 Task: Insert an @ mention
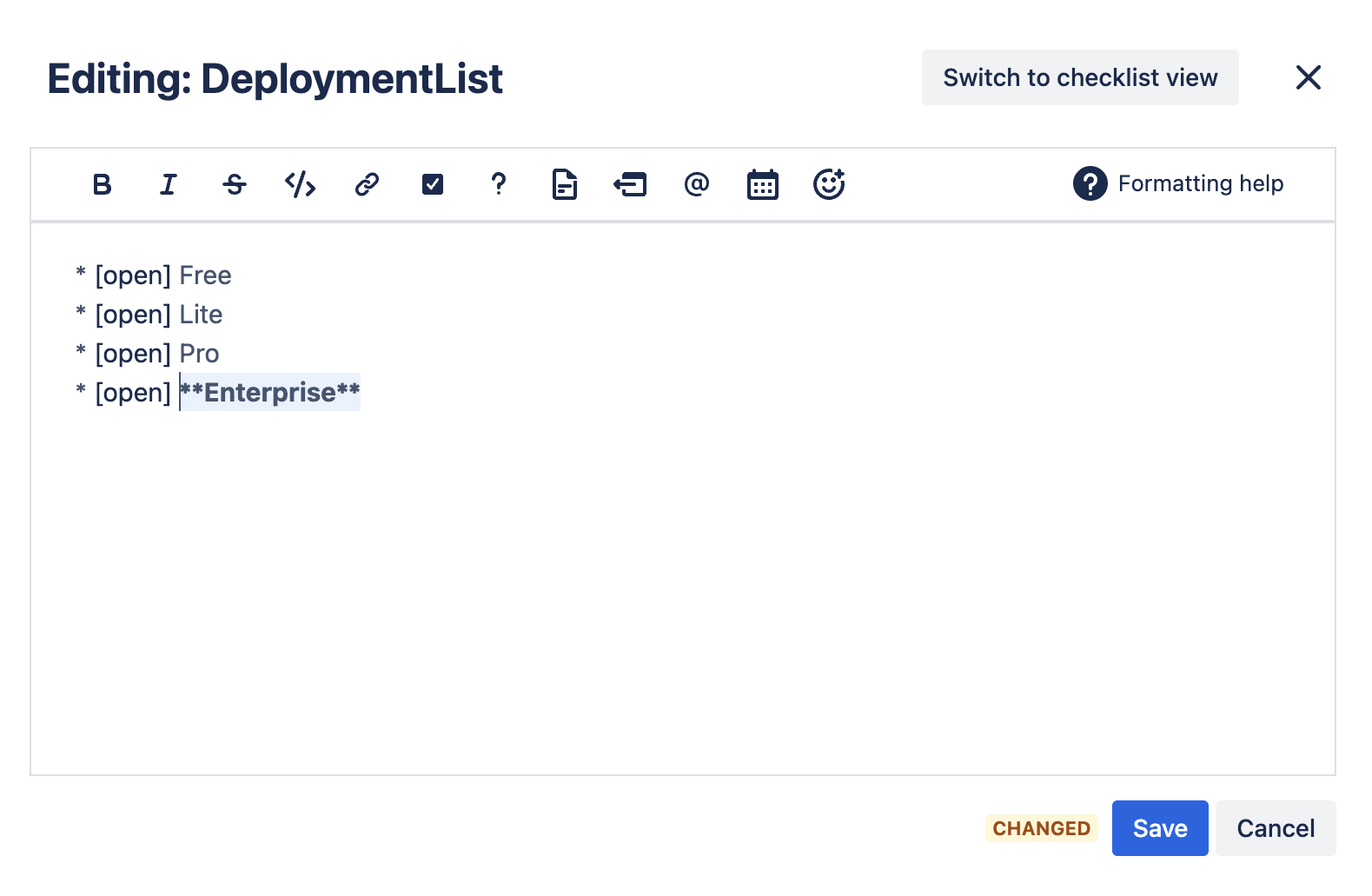click(697, 184)
